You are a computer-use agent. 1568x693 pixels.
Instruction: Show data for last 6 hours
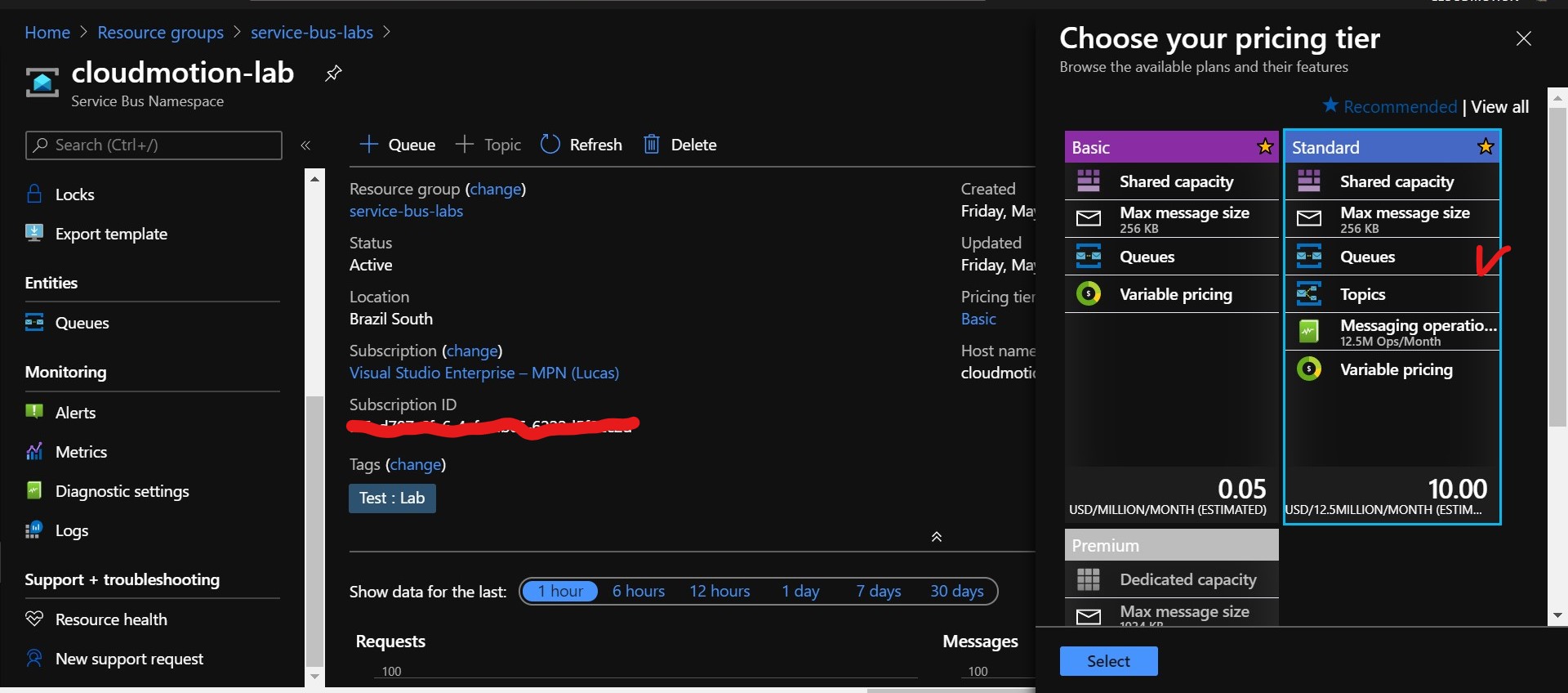pos(639,591)
